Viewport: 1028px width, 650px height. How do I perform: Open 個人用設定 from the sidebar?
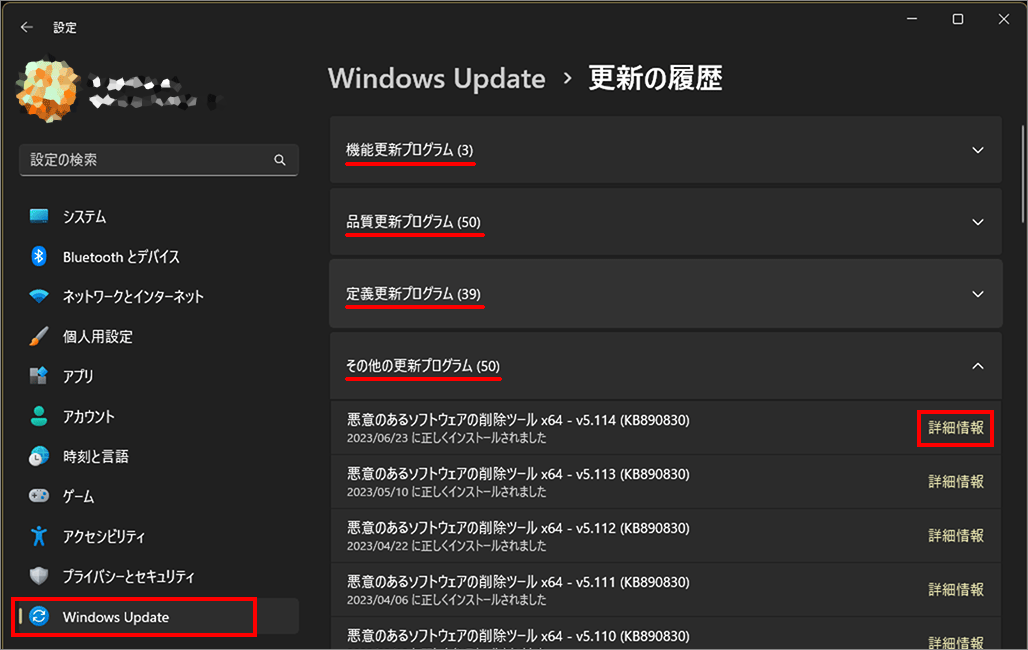coord(98,336)
